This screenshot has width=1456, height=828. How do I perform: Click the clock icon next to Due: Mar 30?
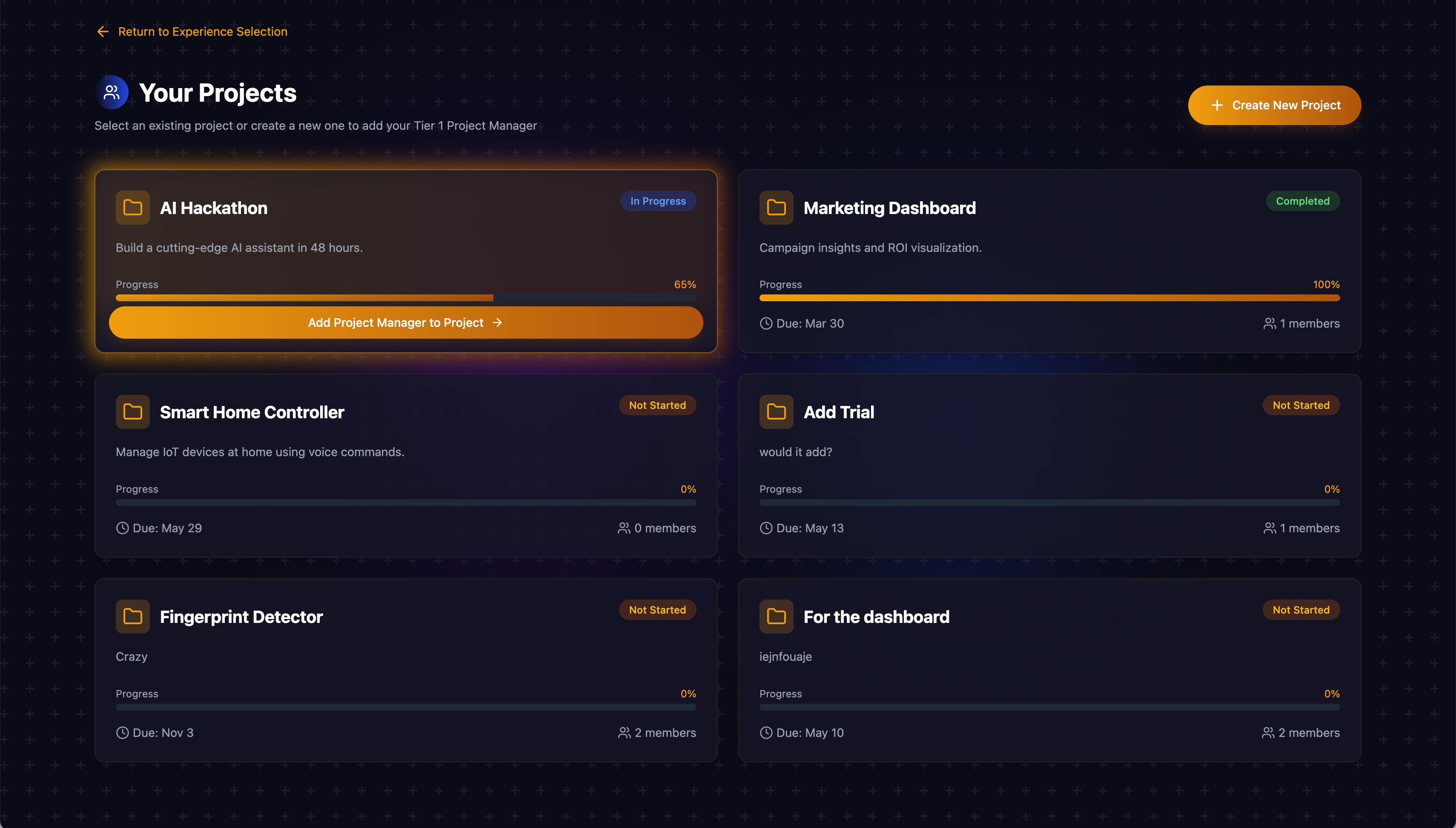point(766,323)
